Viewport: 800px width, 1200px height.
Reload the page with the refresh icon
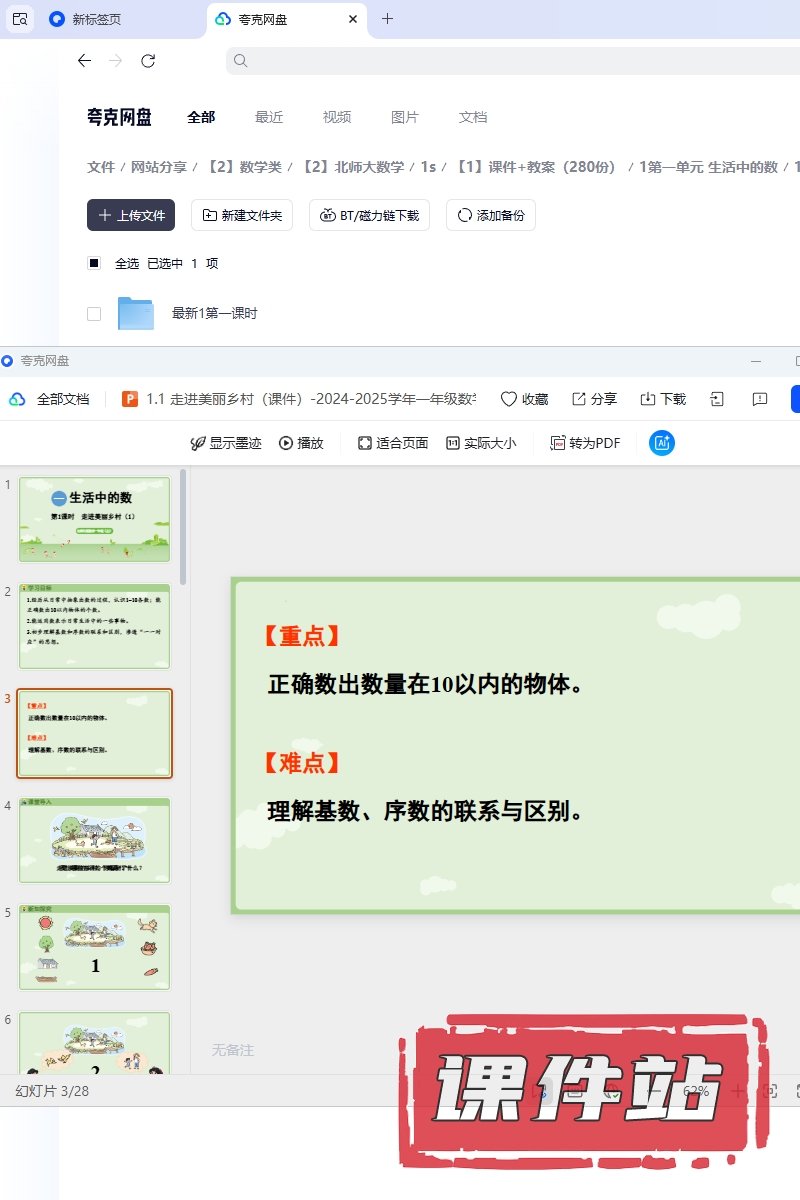[148, 61]
